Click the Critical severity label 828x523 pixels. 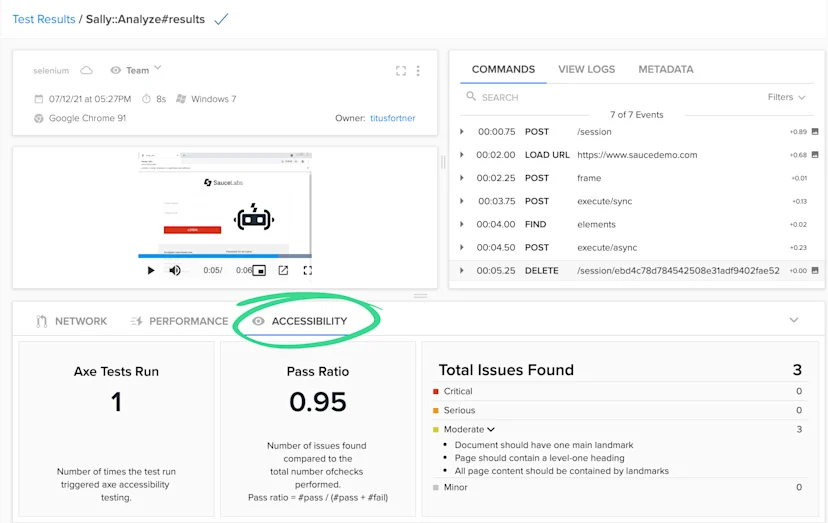point(458,391)
